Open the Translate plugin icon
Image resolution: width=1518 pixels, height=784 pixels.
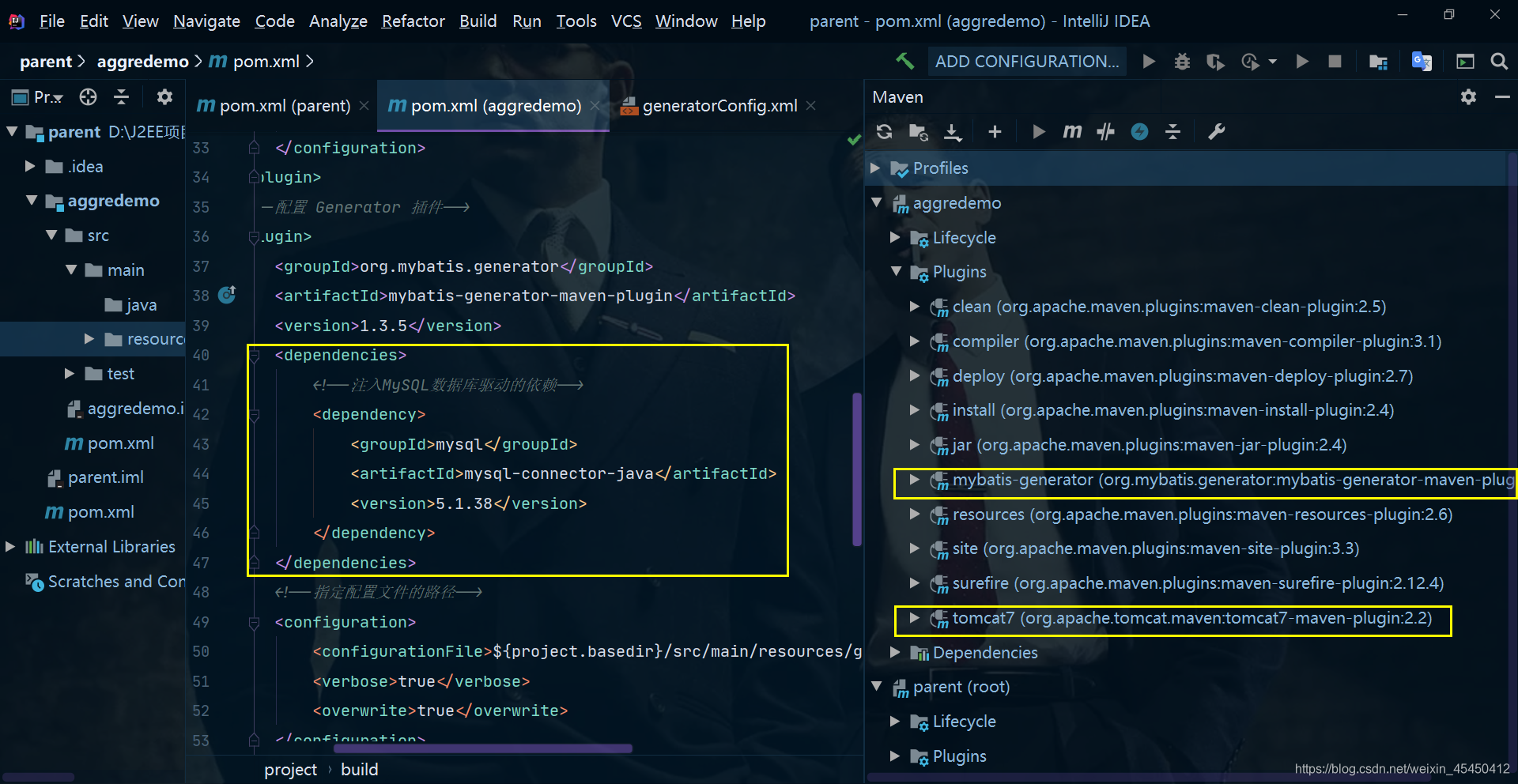pyautogui.click(x=1422, y=62)
